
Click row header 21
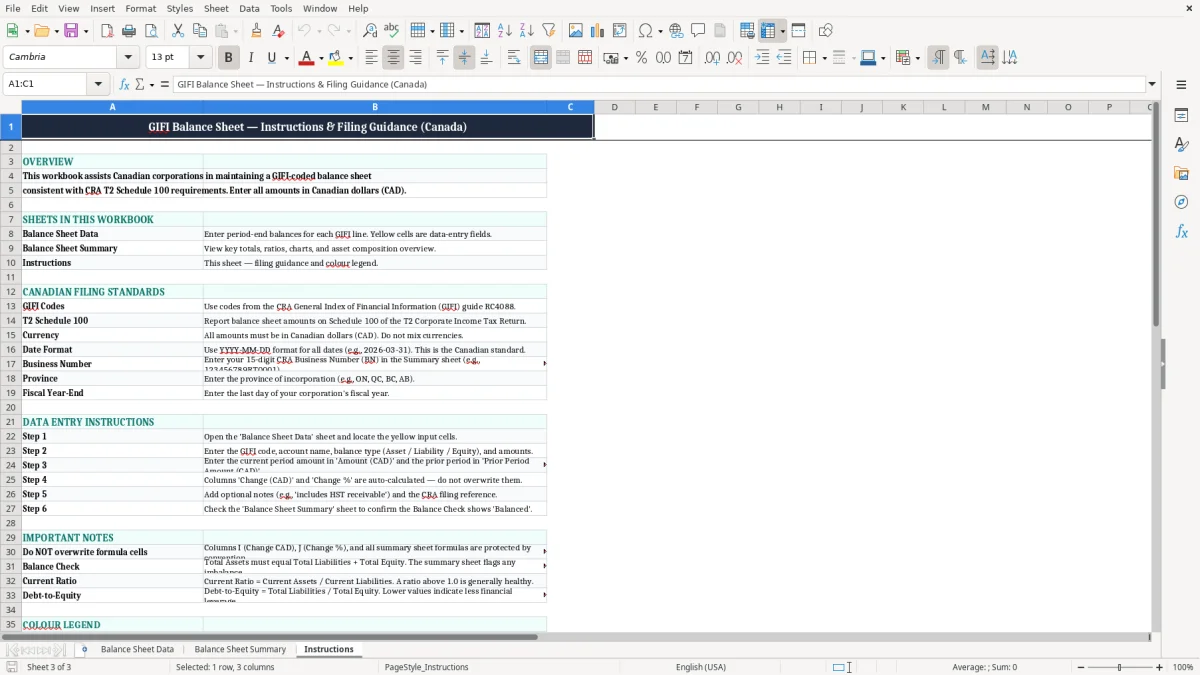pos(11,422)
